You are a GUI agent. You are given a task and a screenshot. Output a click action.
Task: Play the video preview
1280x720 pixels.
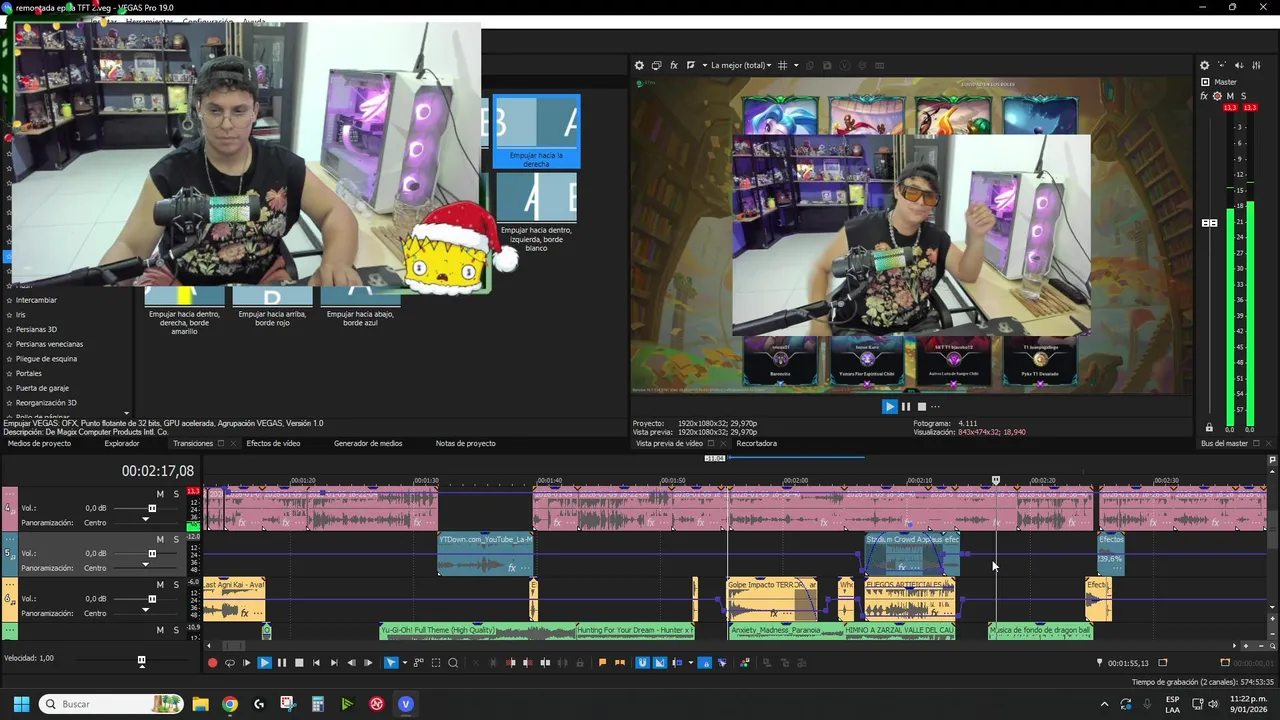889,407
